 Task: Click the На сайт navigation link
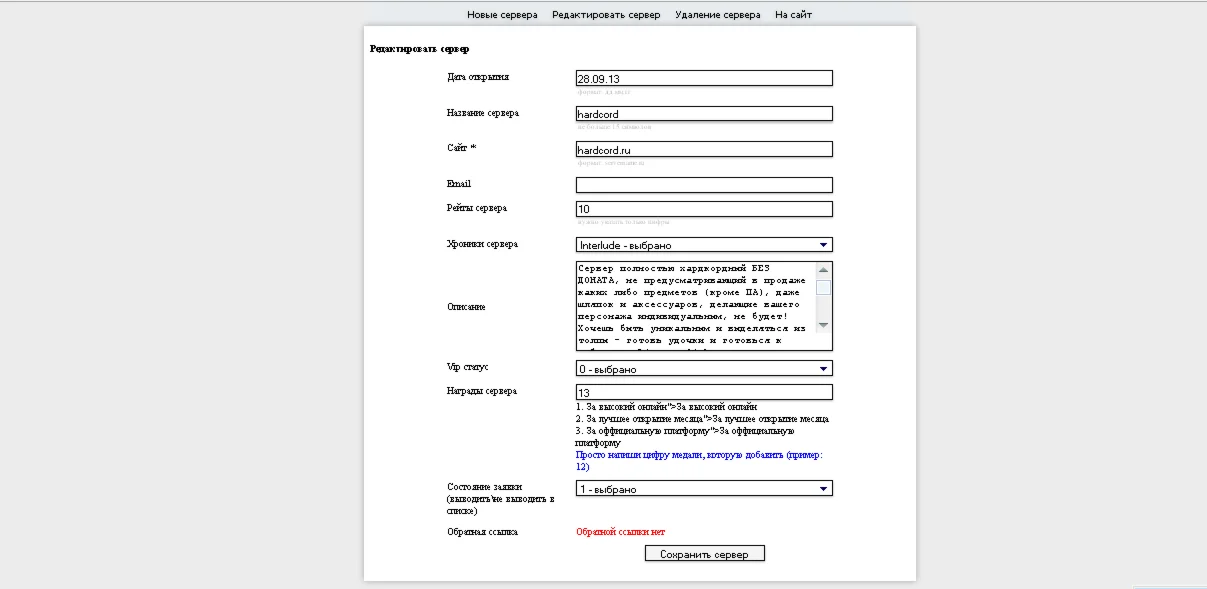[x=793, y=15]
